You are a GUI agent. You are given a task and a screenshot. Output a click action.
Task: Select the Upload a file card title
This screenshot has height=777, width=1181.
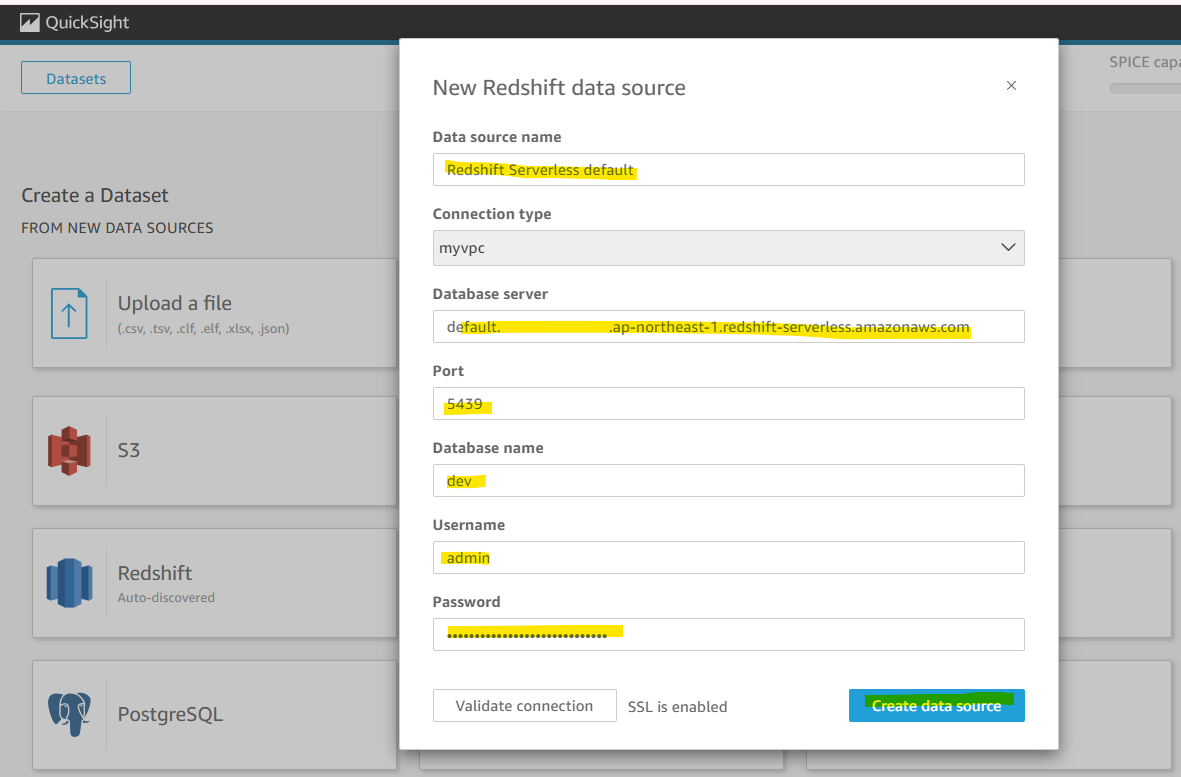(175, 303)
